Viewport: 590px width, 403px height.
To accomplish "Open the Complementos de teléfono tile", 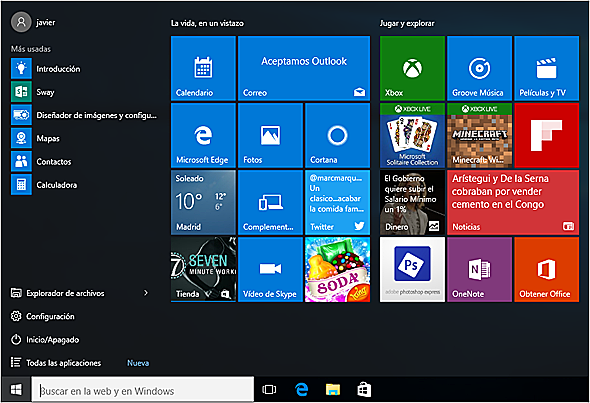I will click(x=271, y=202).
